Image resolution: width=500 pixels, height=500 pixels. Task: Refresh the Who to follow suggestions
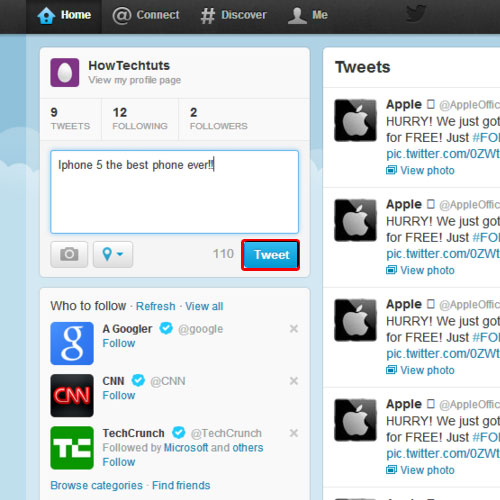tap(155, 306)
